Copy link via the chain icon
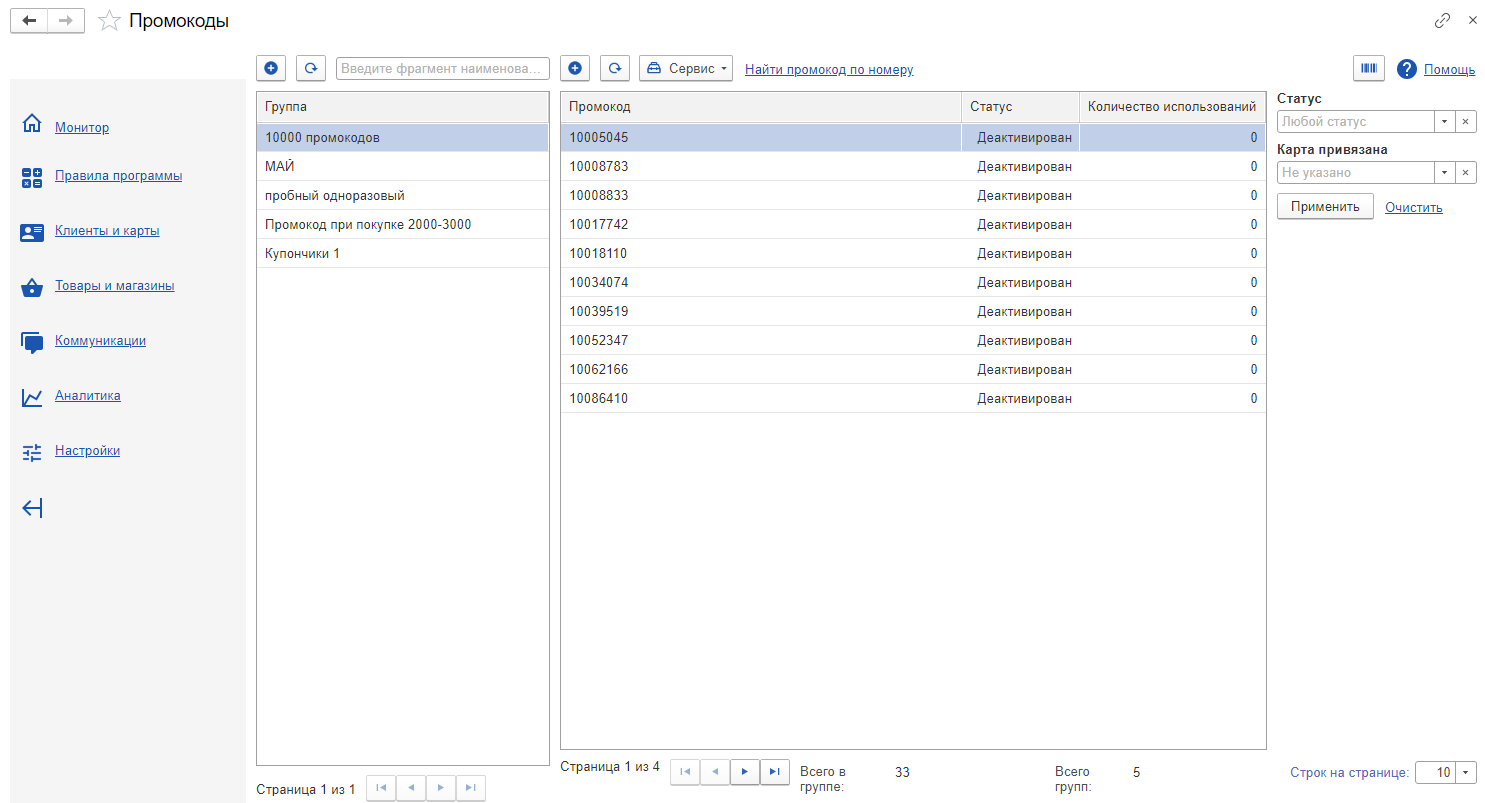 pos(1442,20)
